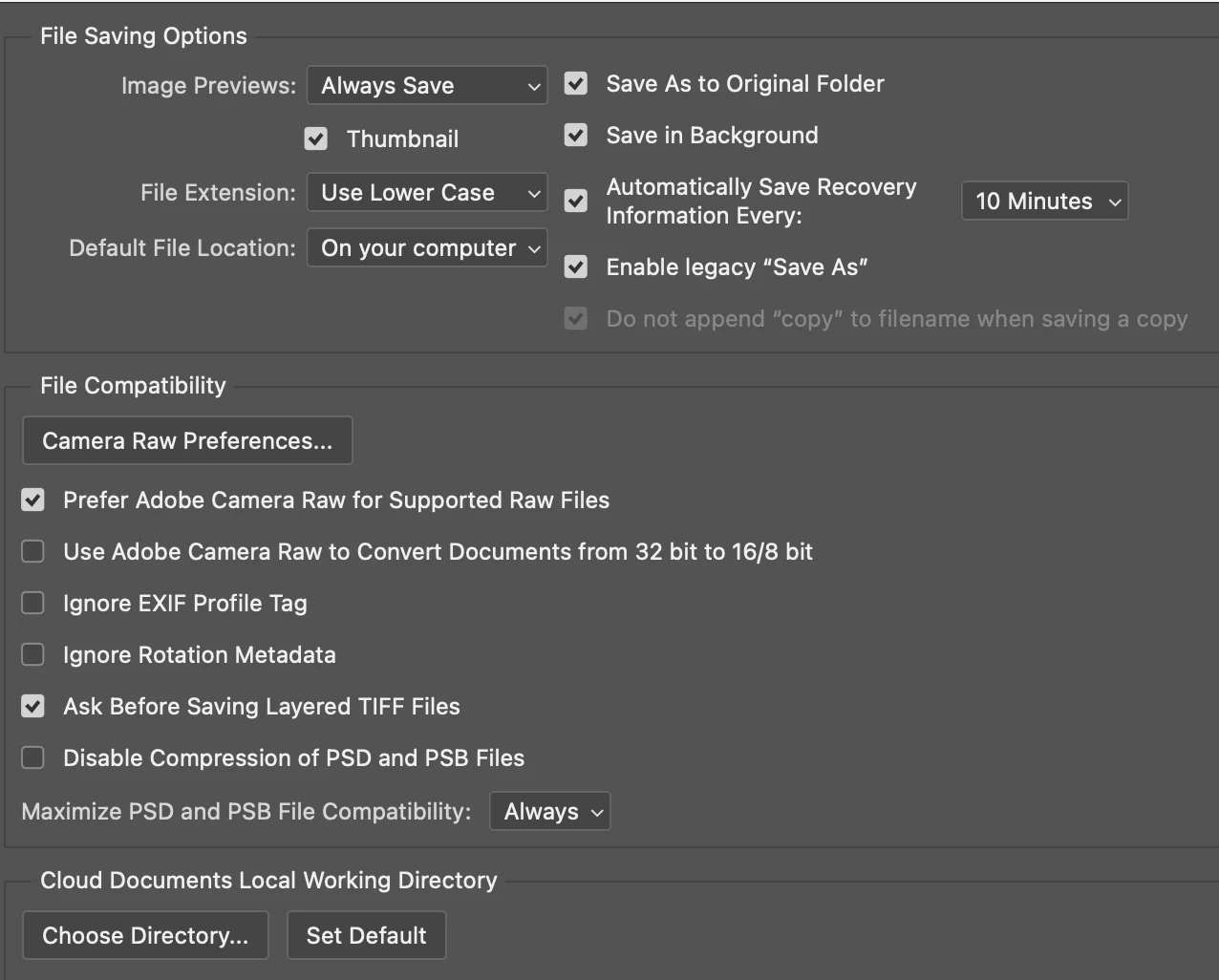Toggle Save As to Original Folder

click(x=576, y=84)
